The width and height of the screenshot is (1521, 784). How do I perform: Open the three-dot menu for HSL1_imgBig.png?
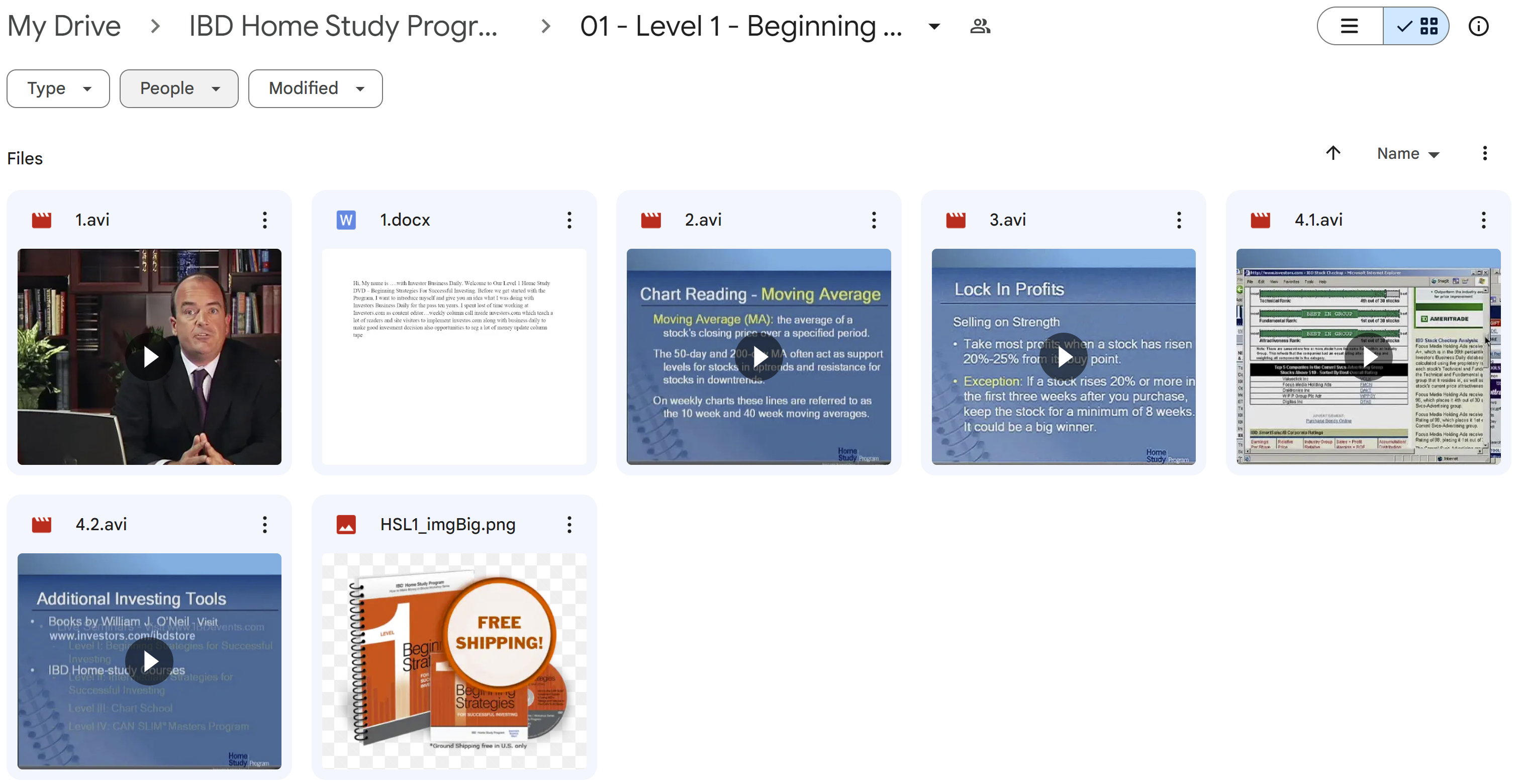[x=570, y=524]
